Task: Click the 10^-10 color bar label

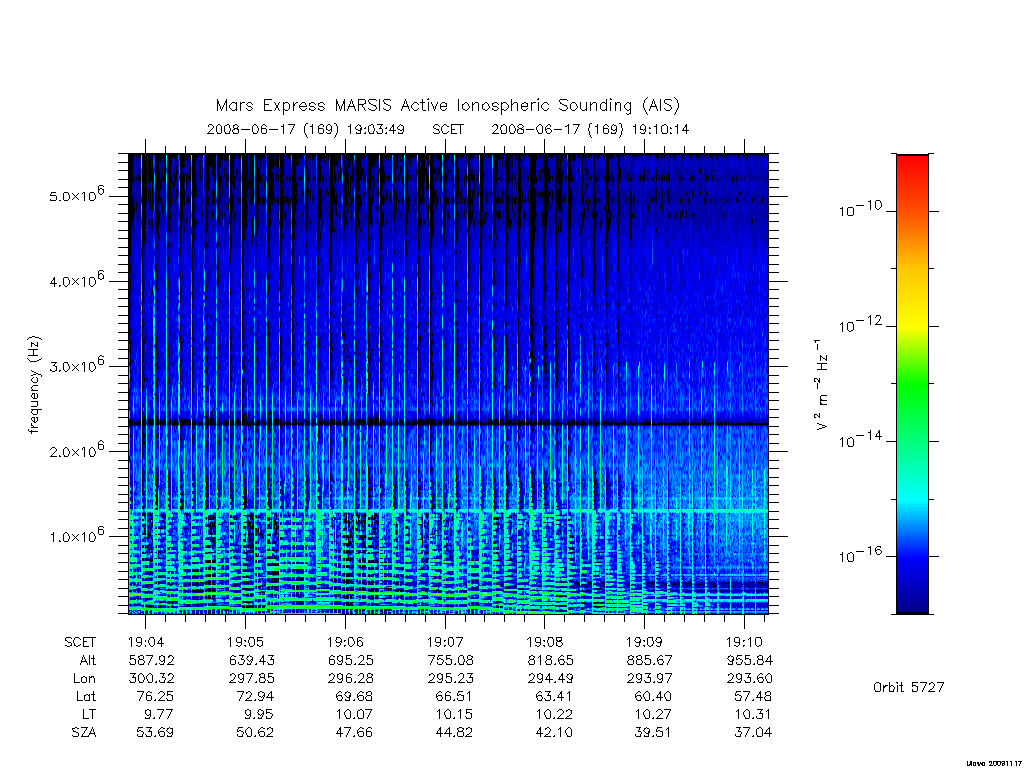Action: click(x=860, y=209)
